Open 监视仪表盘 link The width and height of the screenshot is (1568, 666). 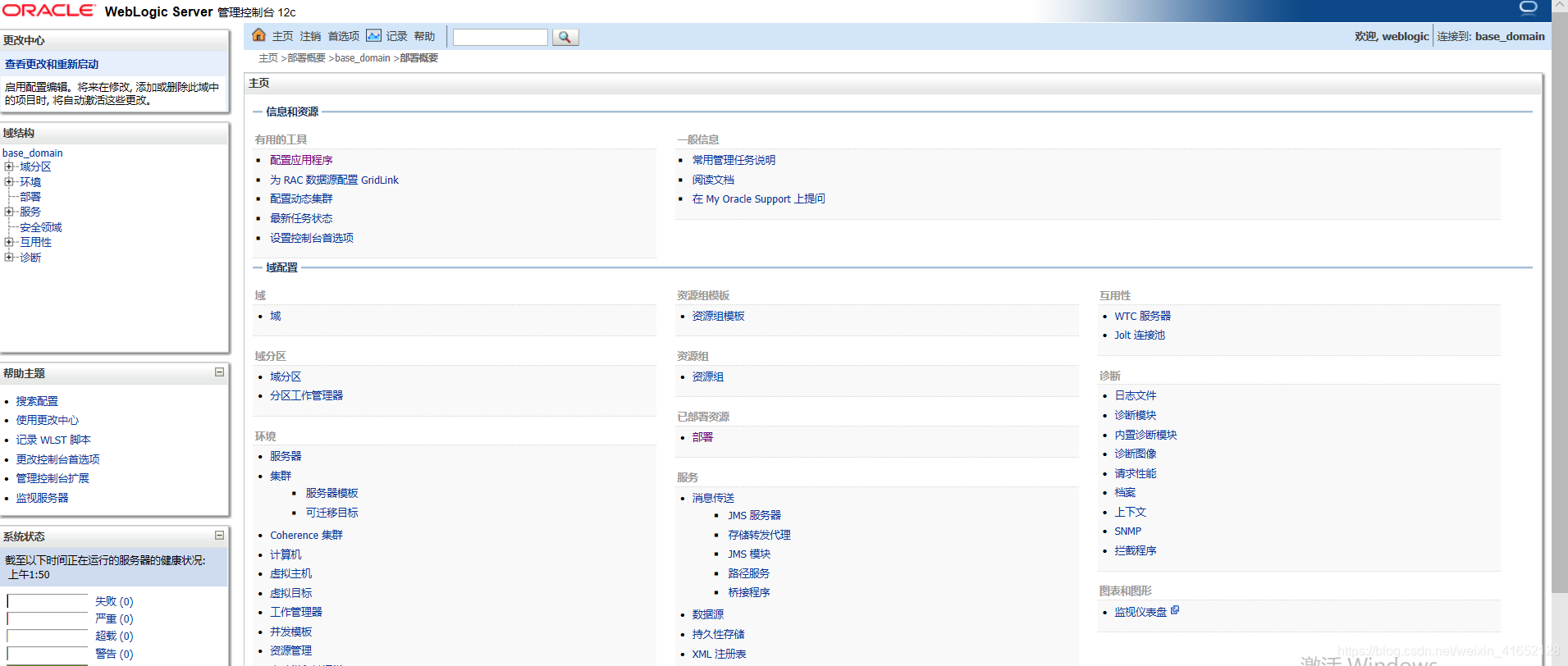(x=1141, y=612)
